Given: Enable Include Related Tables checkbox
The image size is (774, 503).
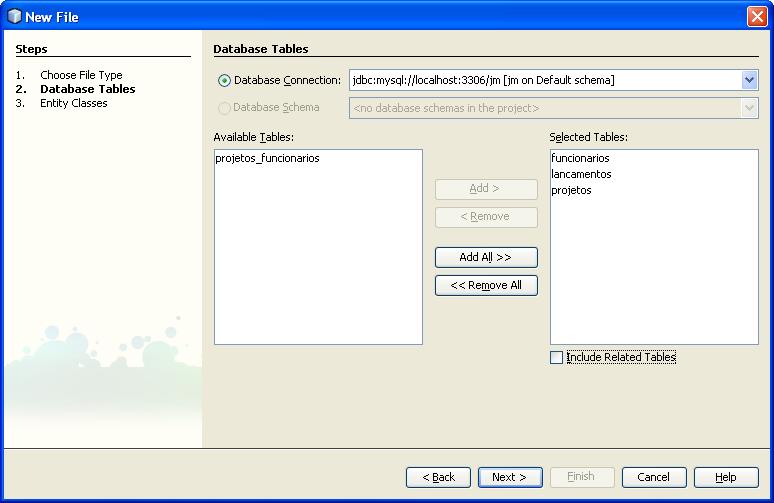Looking at the screenshot, I should pyautogui.click(x=557, y=357).
